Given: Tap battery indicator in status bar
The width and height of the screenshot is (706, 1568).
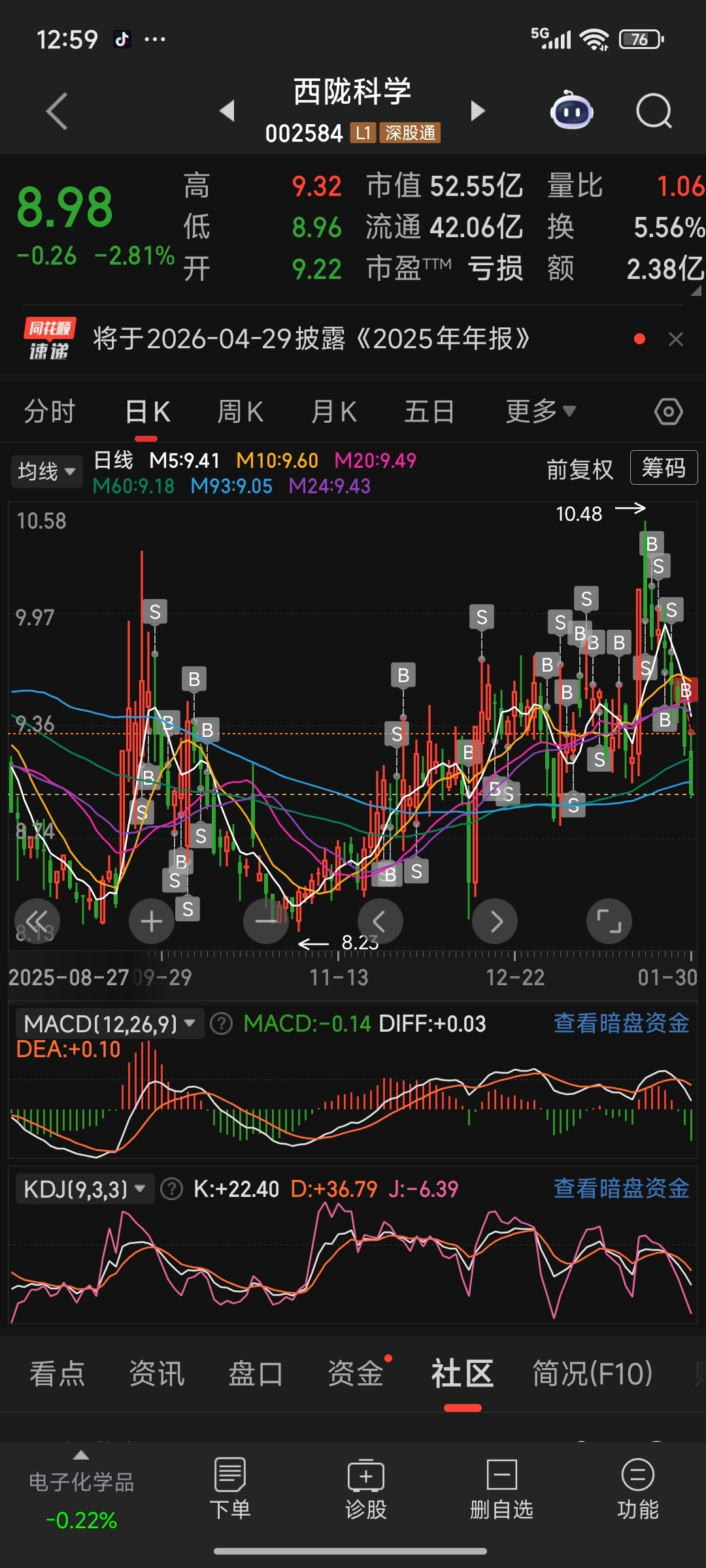Looking at the screenshot, I should click(641, 39).
